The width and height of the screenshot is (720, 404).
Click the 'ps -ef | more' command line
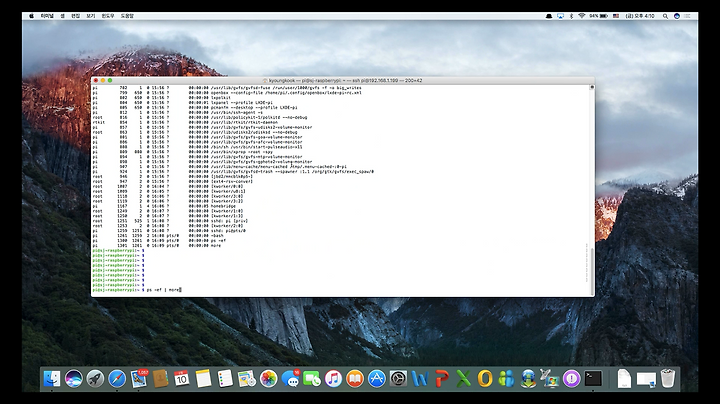click(136, 290)
